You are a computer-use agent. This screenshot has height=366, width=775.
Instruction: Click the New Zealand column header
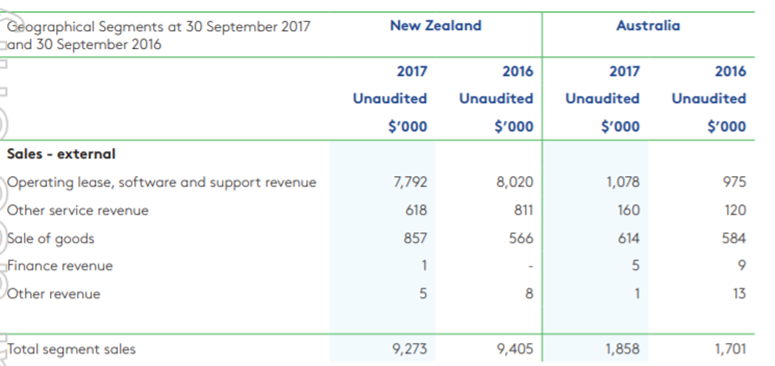tap(435, 26)
